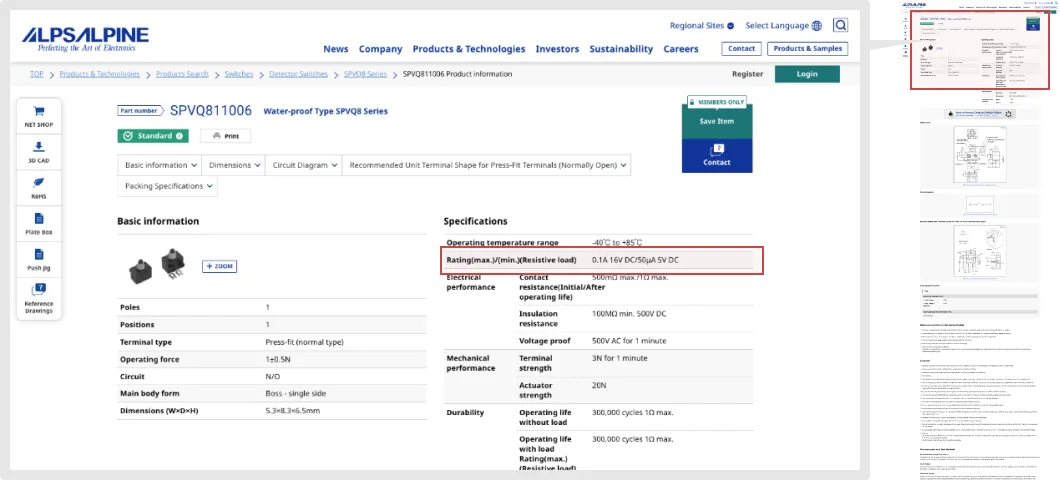Screen dimensions: 1060x480
Task: Open the NET SHOP cart icon
Action: click(x=39, y=112)
